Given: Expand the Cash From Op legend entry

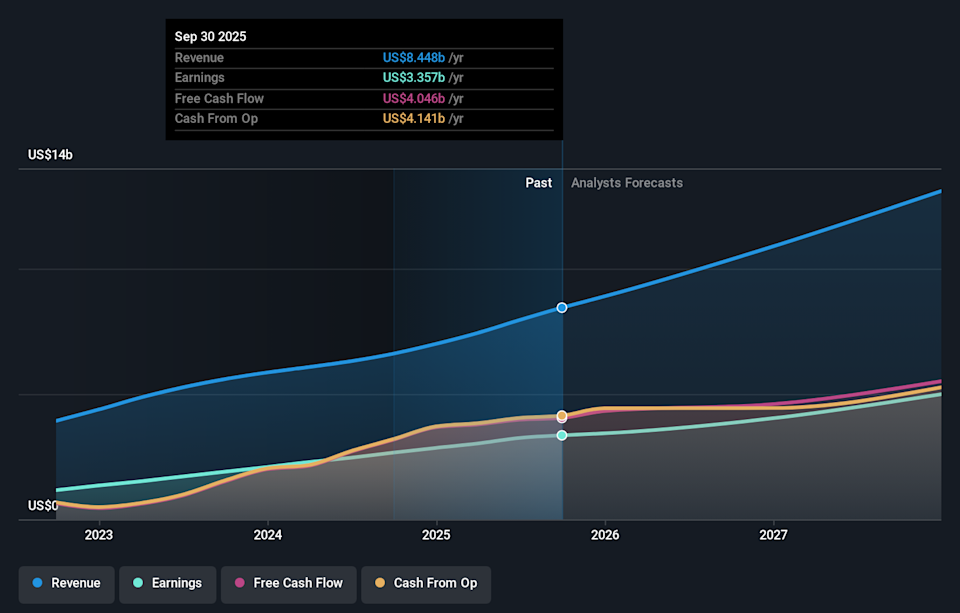Looking at the screenshot, I should coord(426,584).
